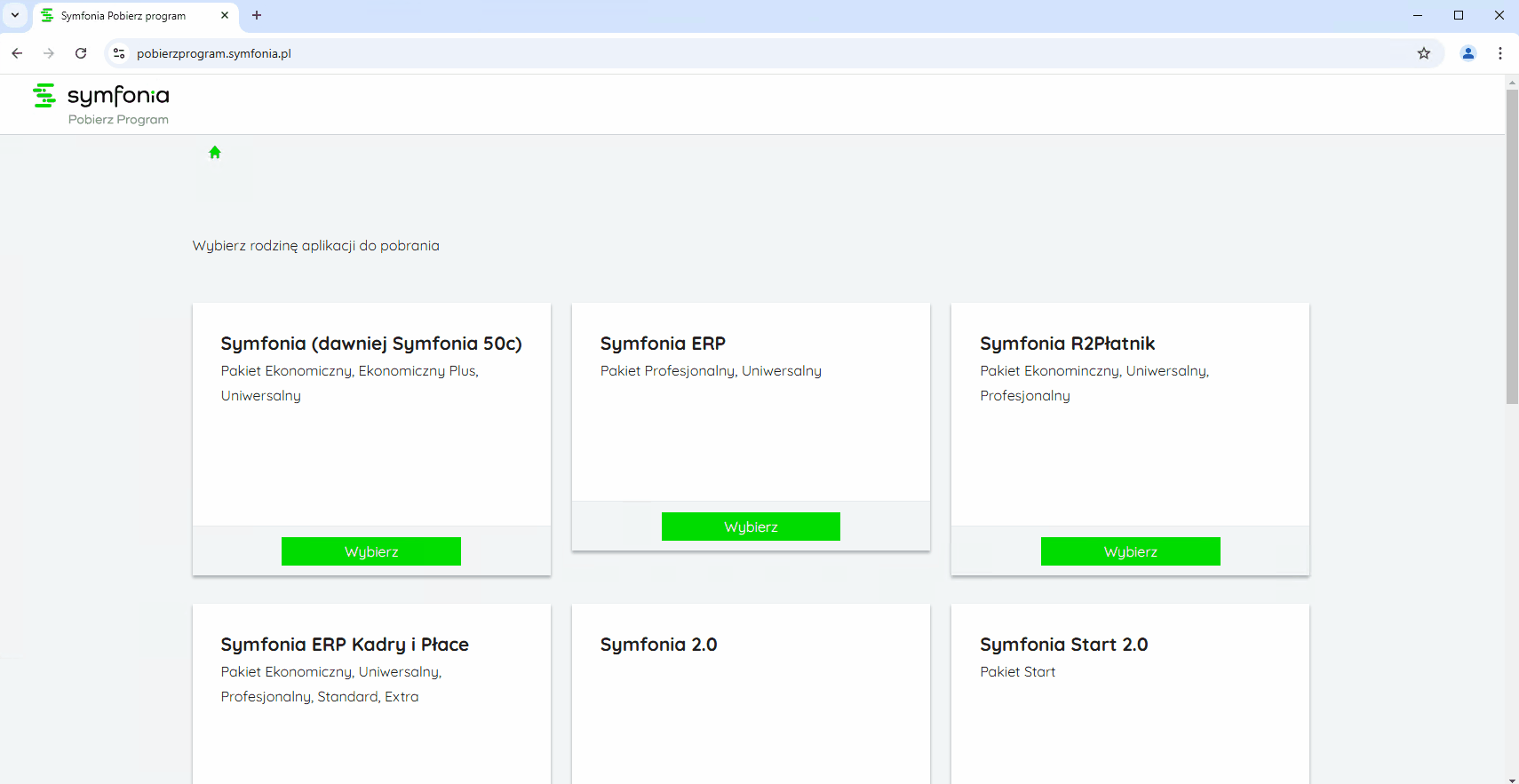Image resolution: width=1519 pixels, height=784 pixels.
Task: Maximize the browser window
Action: (1459, 15)
